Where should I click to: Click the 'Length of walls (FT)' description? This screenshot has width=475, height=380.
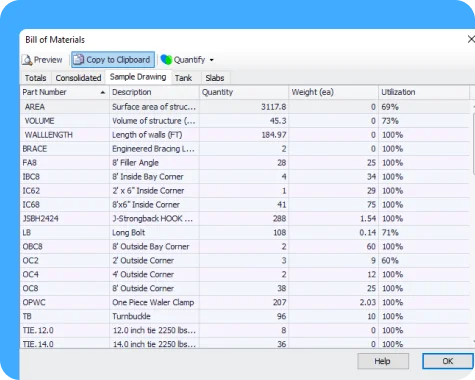147,135
